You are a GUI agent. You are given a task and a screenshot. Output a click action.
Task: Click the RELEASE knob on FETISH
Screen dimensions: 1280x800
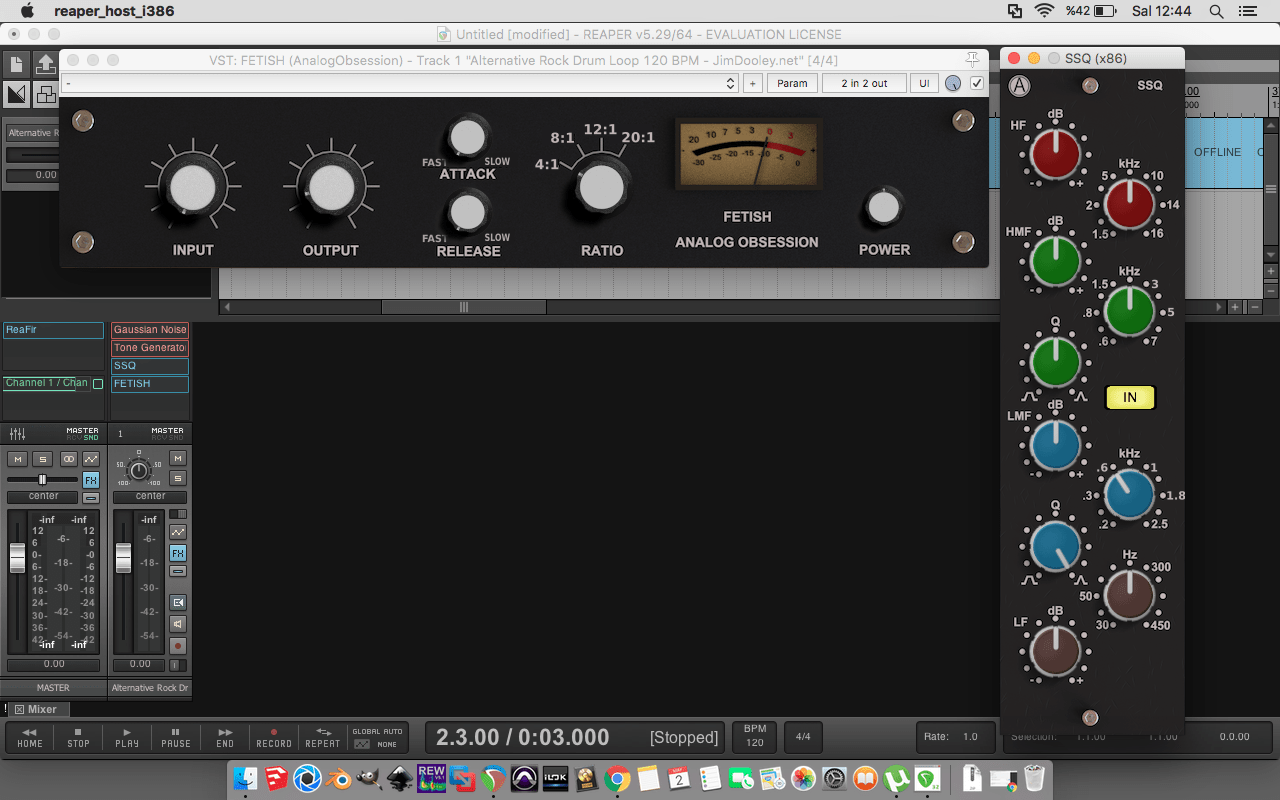(466, 212)
